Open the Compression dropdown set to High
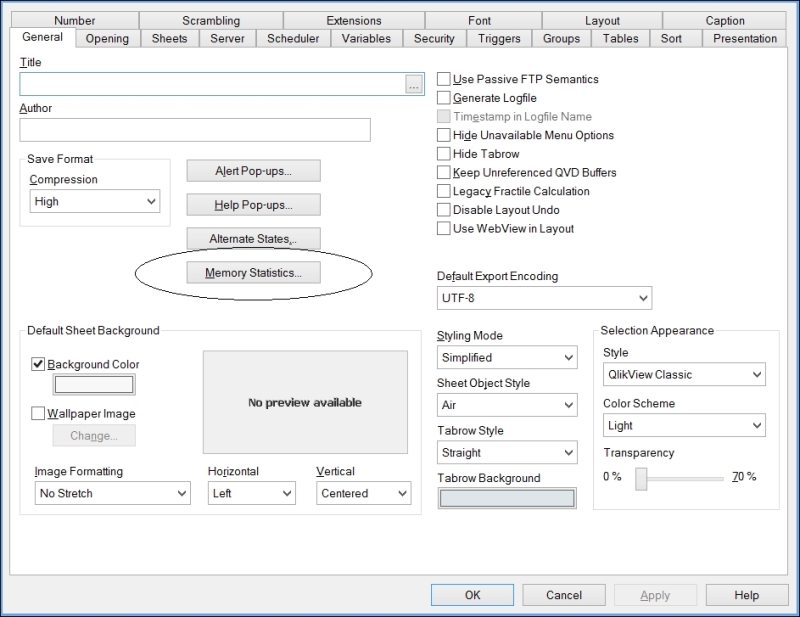Screen dimensions: 800x617 tap(95, 201)
